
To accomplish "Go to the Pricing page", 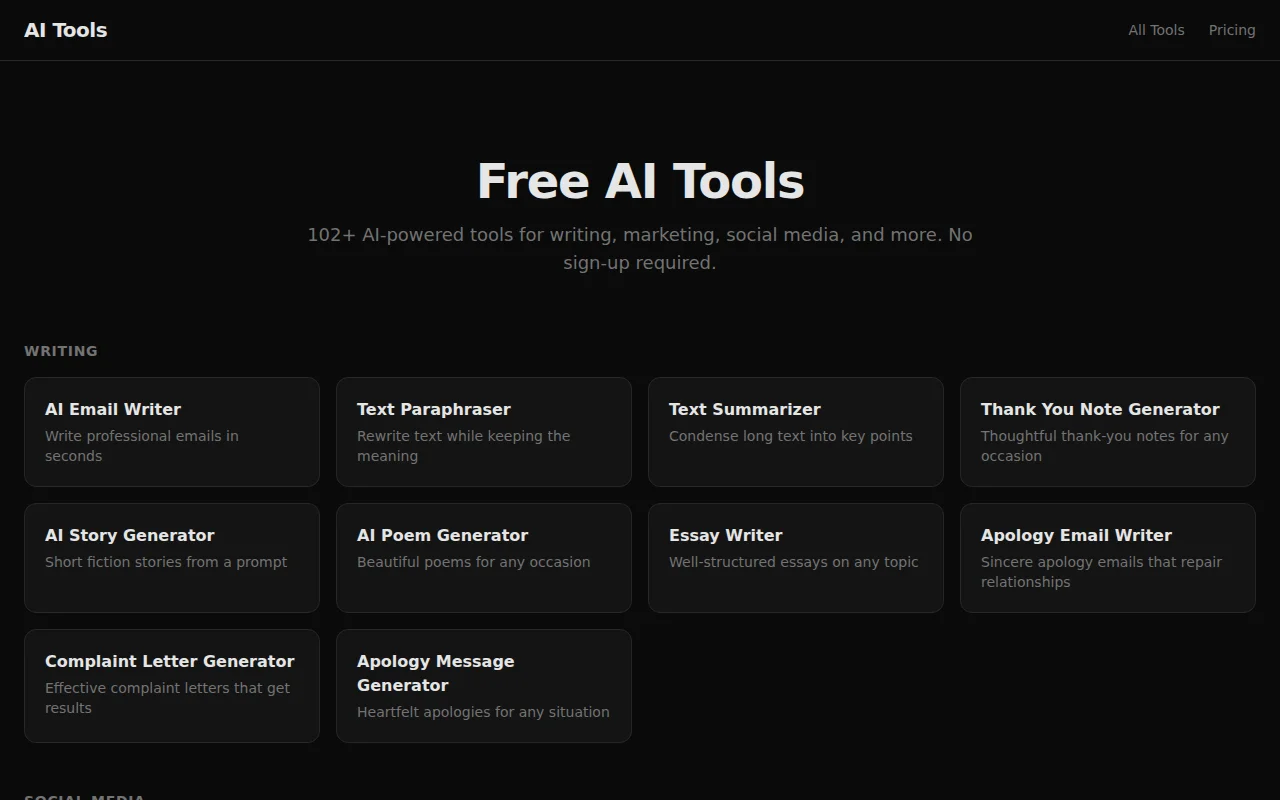I will tap(1232, 30).
